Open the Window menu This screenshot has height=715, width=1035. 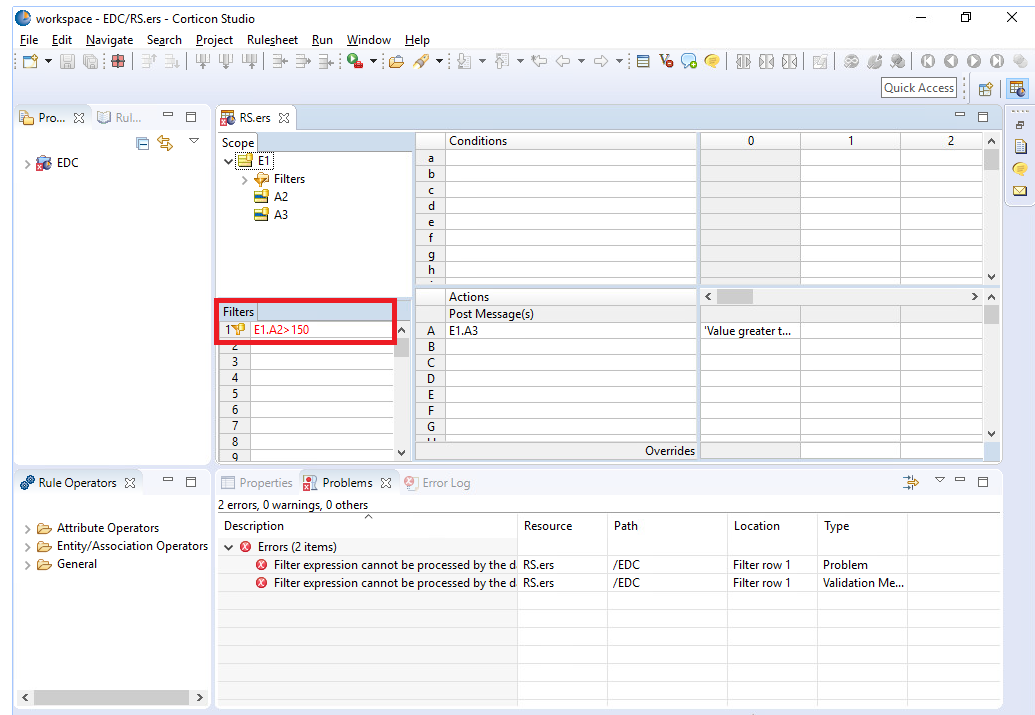point(368,40)
